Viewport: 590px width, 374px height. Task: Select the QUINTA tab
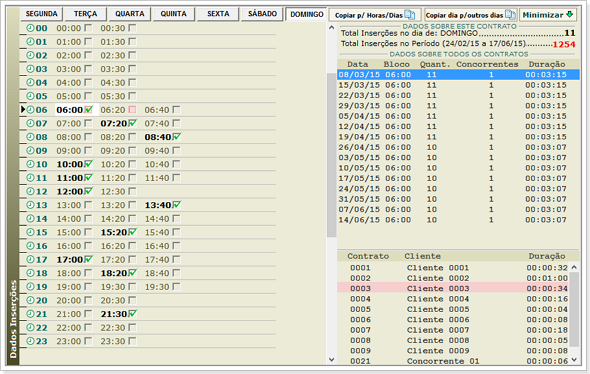coord(173,14)
